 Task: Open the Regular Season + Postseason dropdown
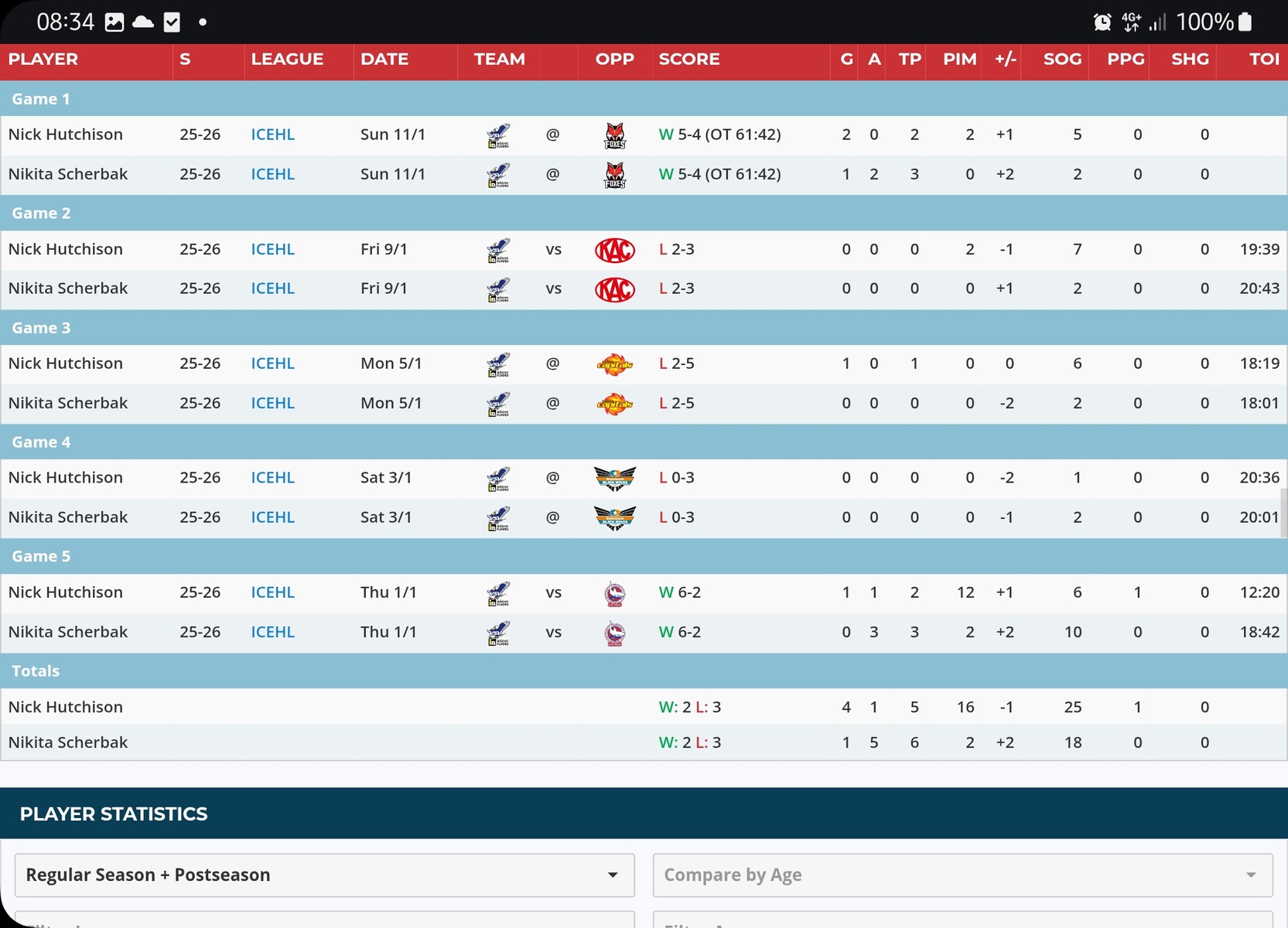tap(324, 875)
